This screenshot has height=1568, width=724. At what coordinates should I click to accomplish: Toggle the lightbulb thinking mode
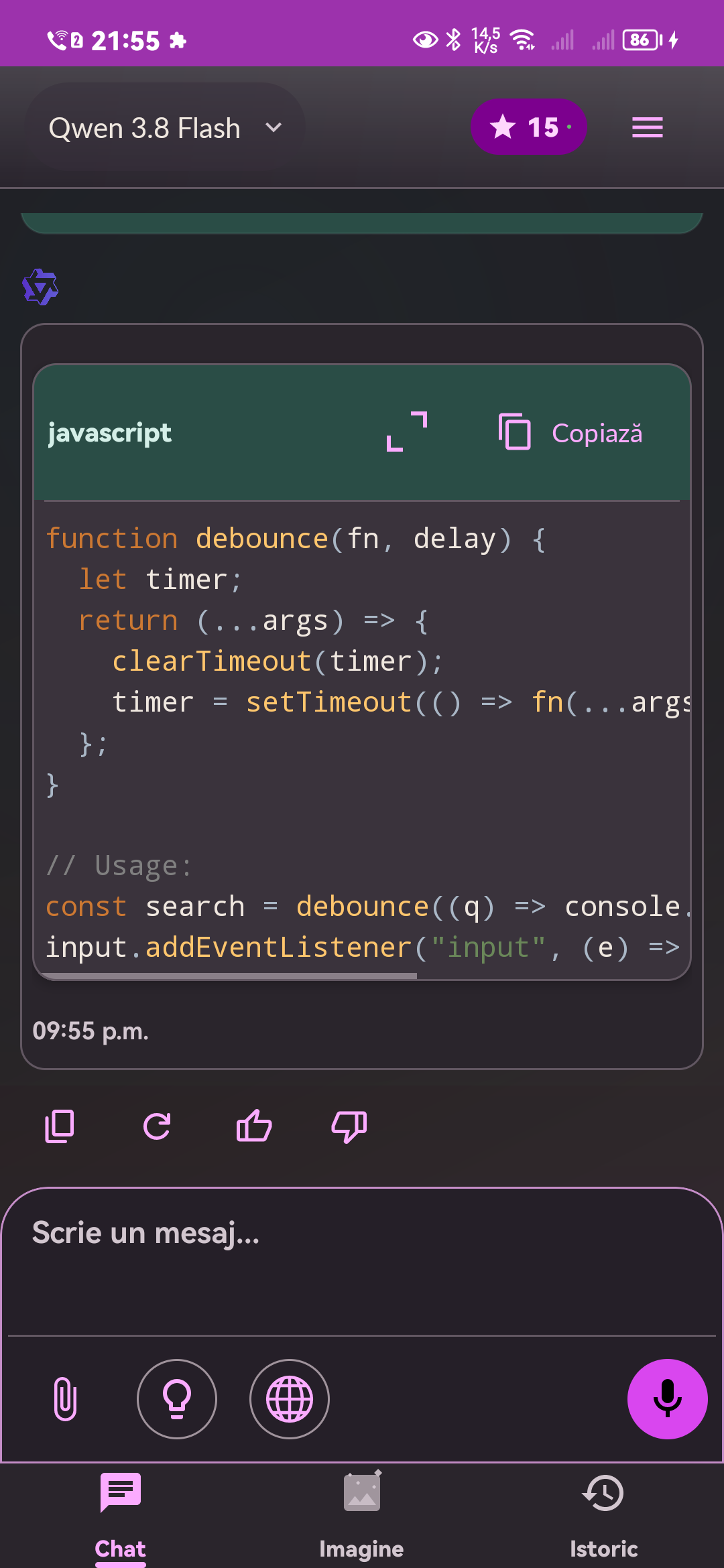click(177, 1399)
